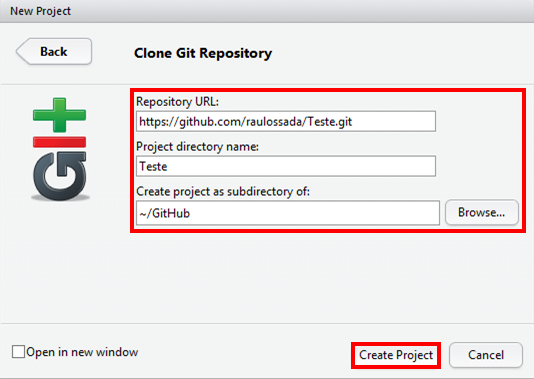Image resolution: width=534 pixels, height=379 pixels.
Task: Confirm cloning with Create Project button
Action: pos(396,355)
